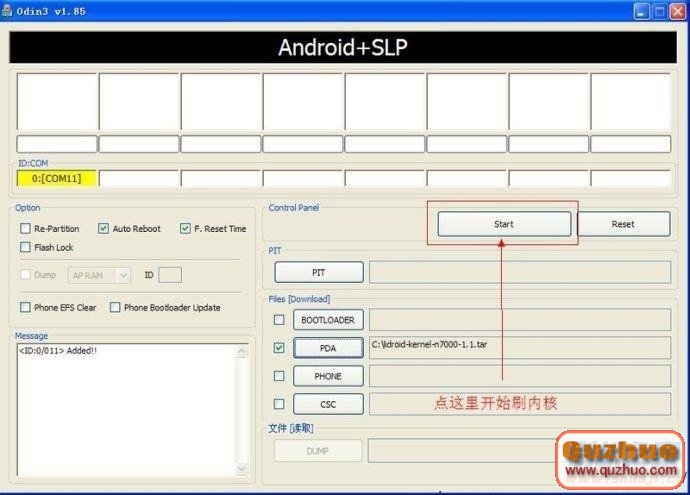690x495 pixels.
Task: Click the BOOTLOADER file path field
Action: click(x=520, y=320)
